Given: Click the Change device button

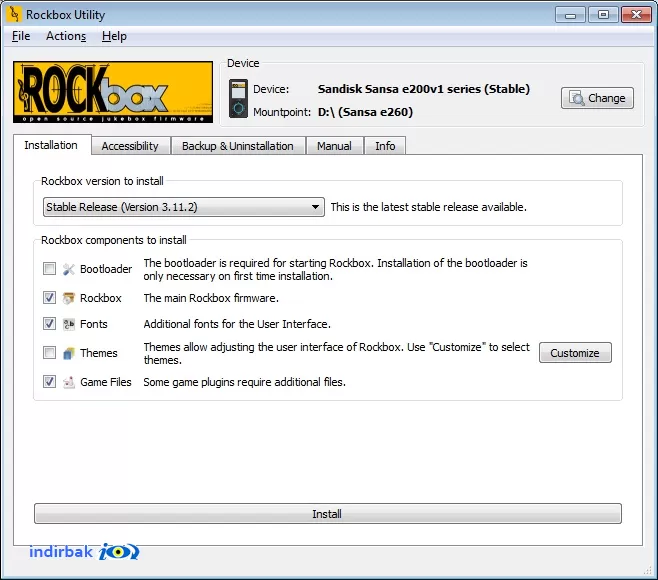Looking at the screenshot, I should tap(598, 98).
